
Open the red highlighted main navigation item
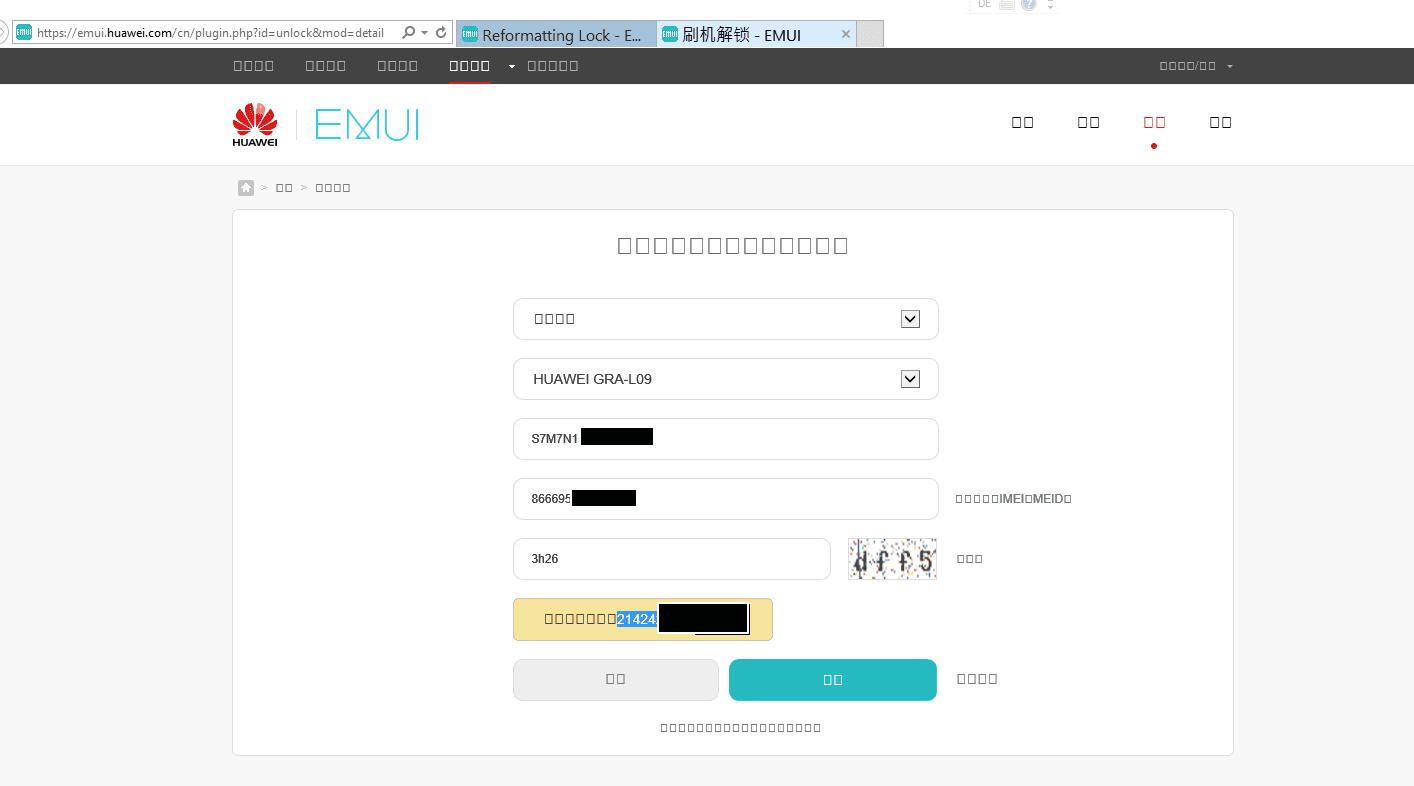point(1154,122)
